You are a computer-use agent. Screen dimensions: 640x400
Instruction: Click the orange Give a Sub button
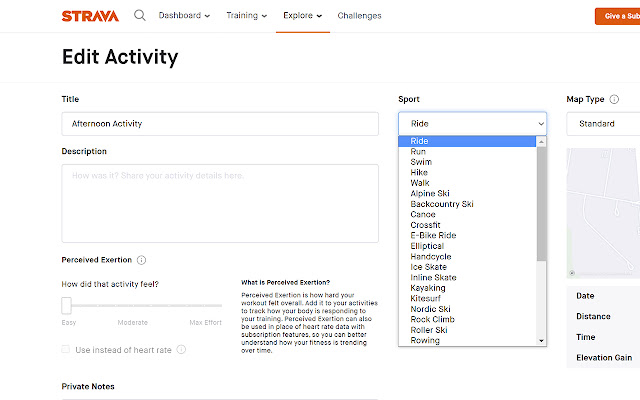(x=617, y=16)
